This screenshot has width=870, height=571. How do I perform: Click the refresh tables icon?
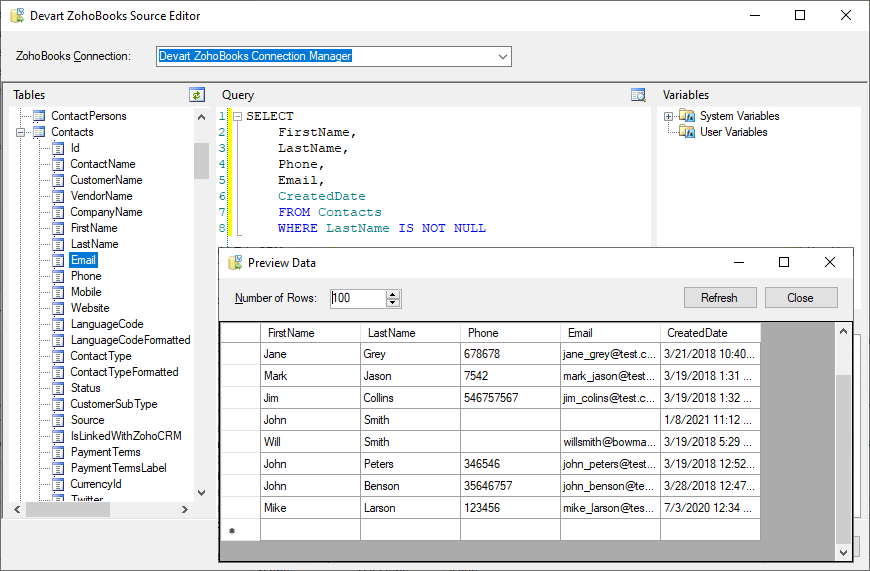[x=197, y=95]
